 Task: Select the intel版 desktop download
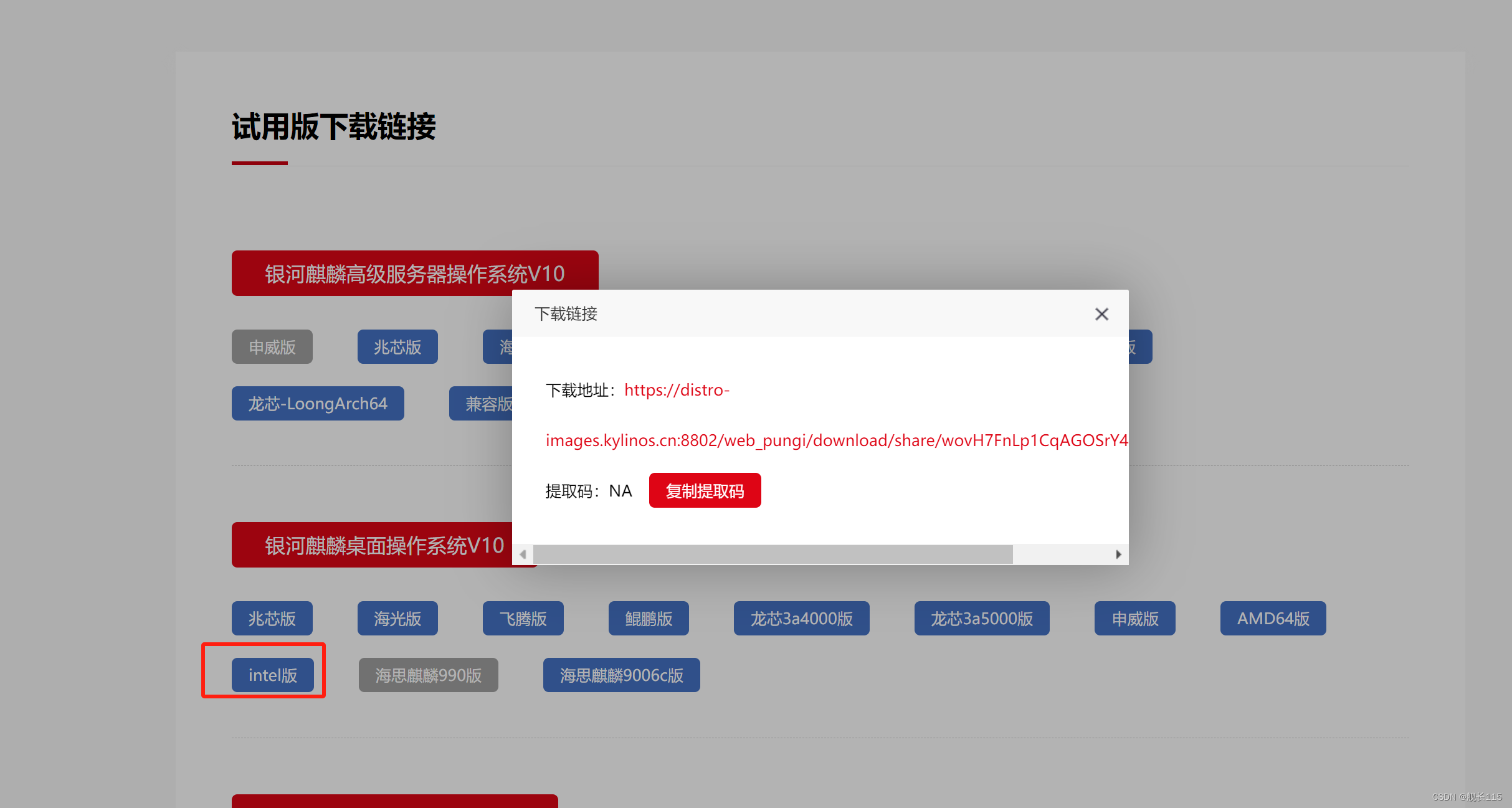[273, 675]
